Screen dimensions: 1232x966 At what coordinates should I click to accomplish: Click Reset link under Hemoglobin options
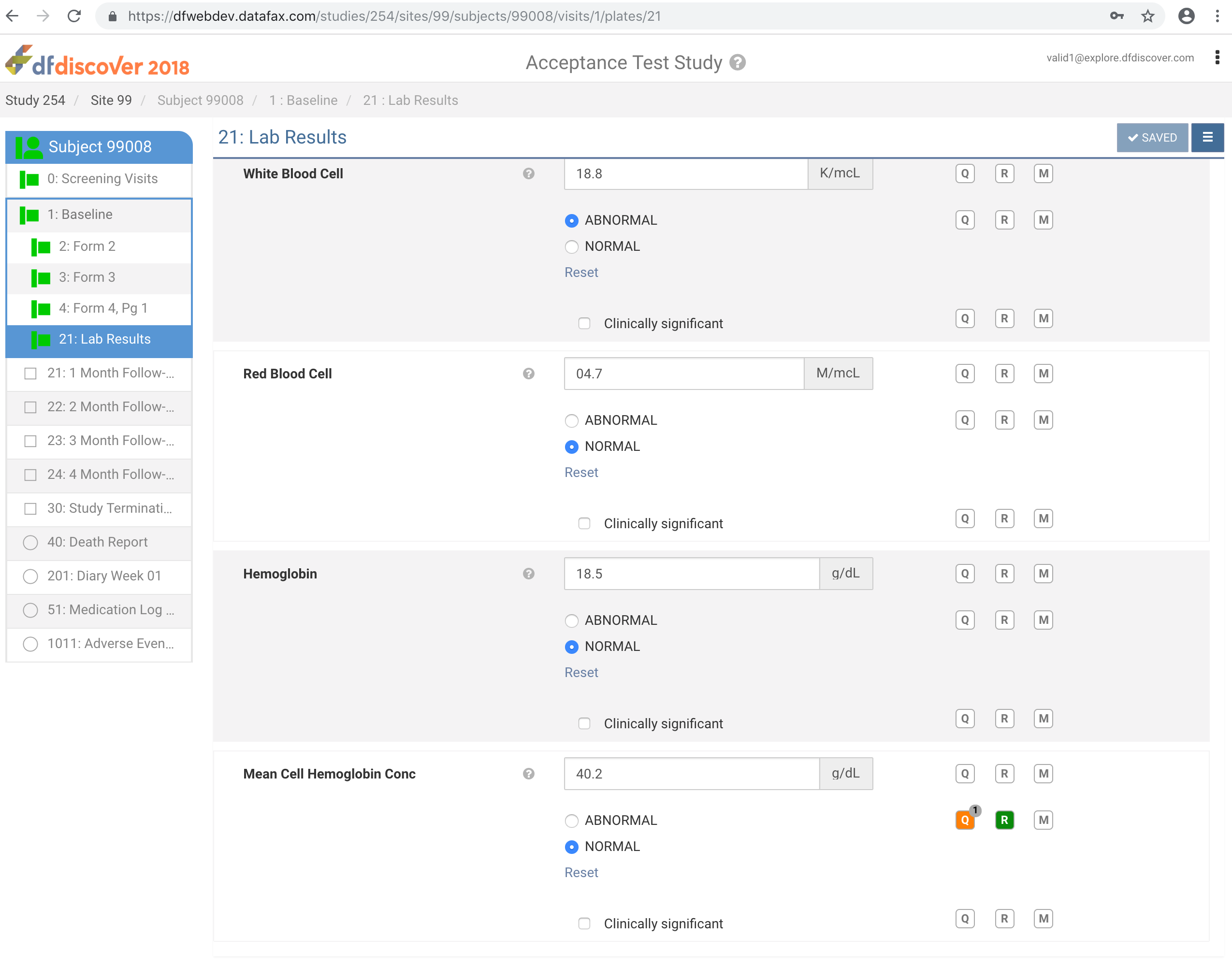(581, 673)
